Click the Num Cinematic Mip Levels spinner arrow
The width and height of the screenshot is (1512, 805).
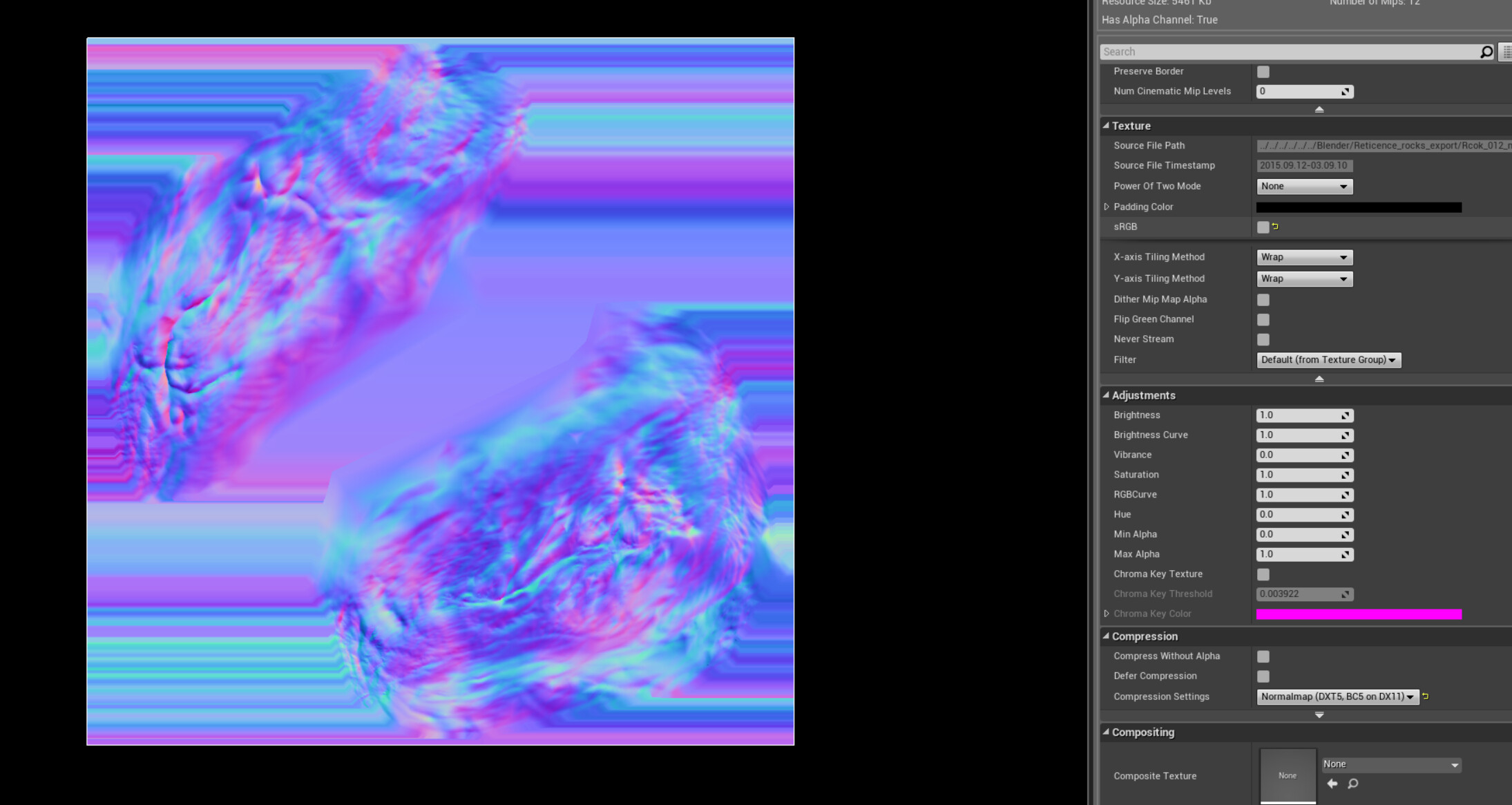(x=1345, y=92)
